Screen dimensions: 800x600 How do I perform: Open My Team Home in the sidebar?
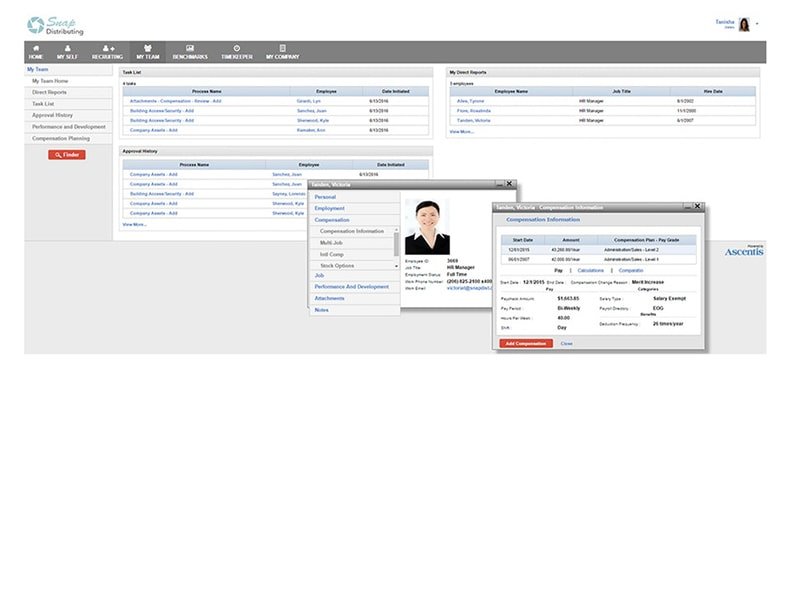click(50, 81)
